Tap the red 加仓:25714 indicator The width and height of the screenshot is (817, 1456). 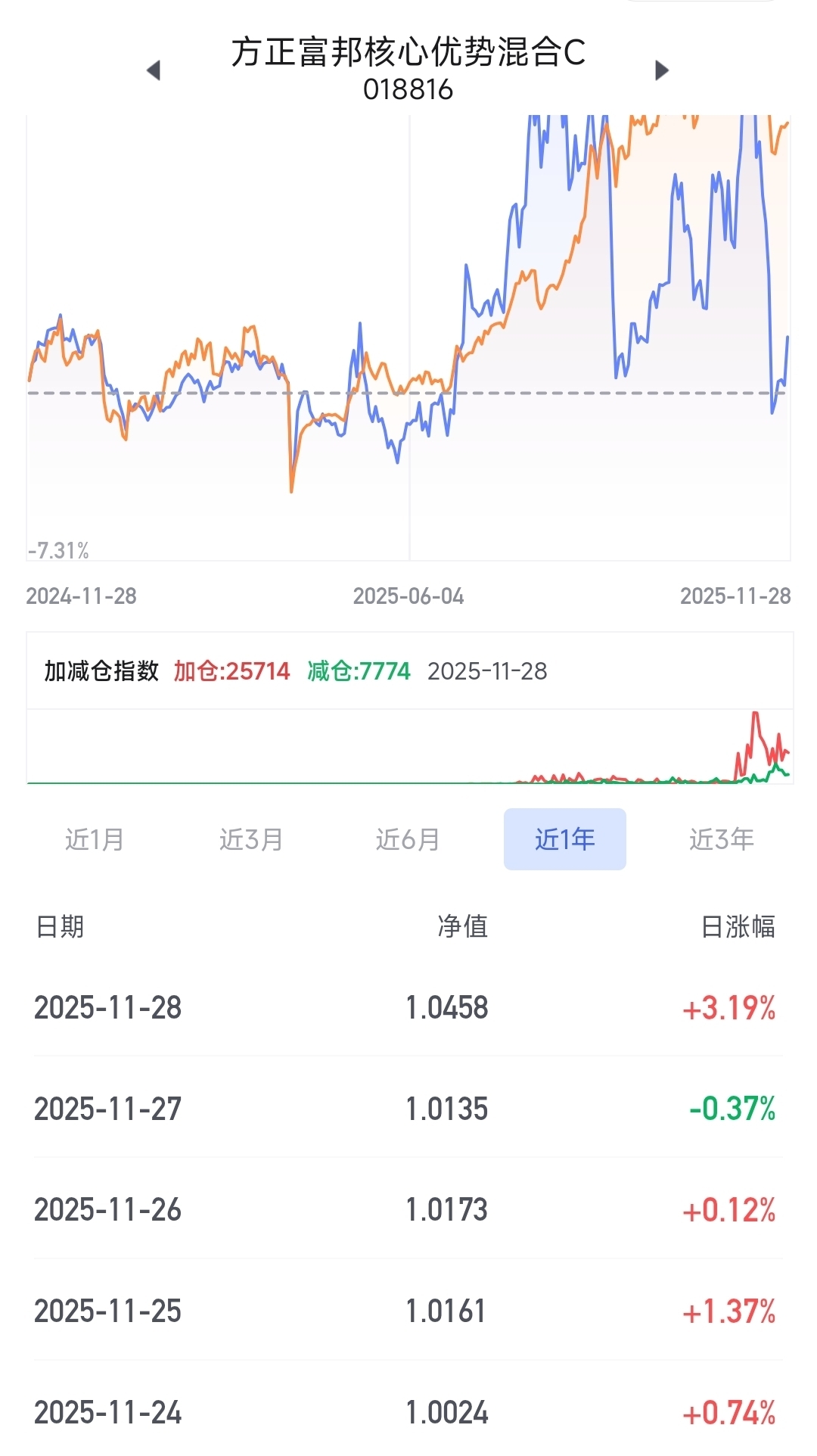click(231, 671)
